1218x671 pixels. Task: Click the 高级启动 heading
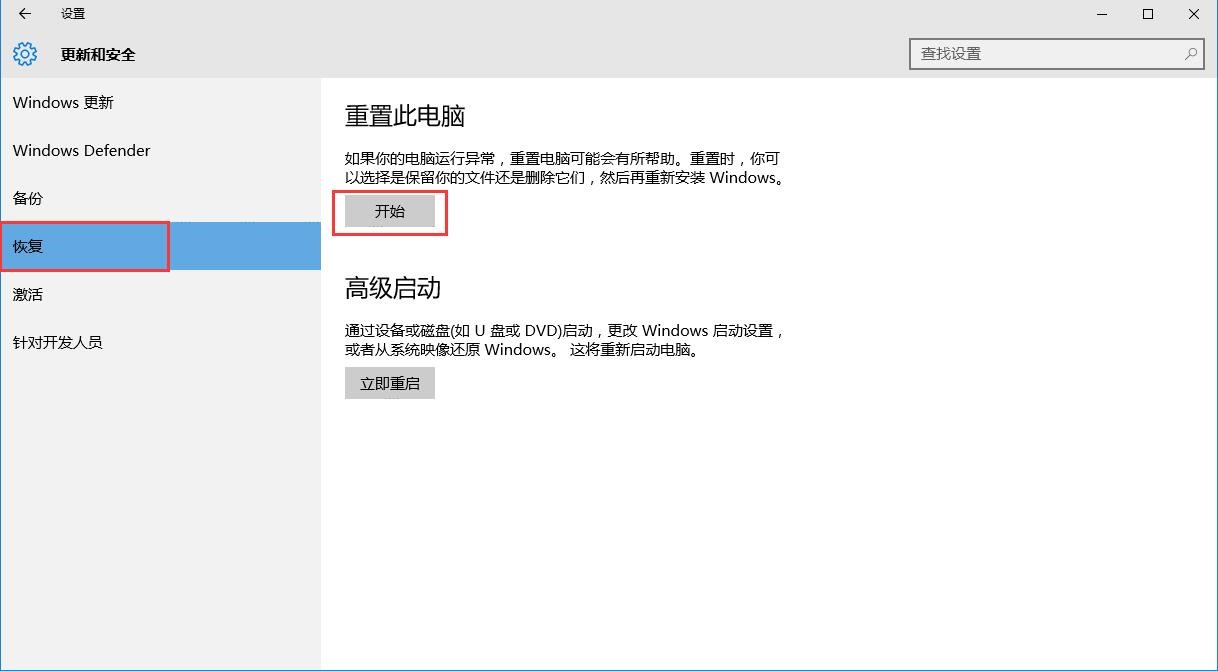click(393, 288)
